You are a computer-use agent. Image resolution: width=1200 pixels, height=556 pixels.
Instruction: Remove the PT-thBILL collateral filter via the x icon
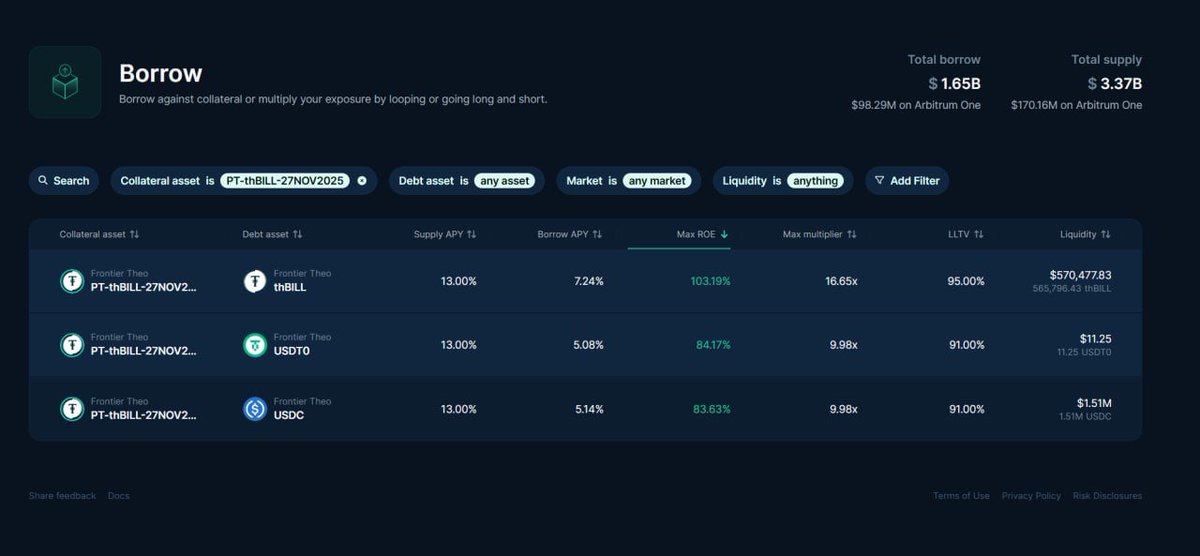pyautogui.click(x=362, y=181)
